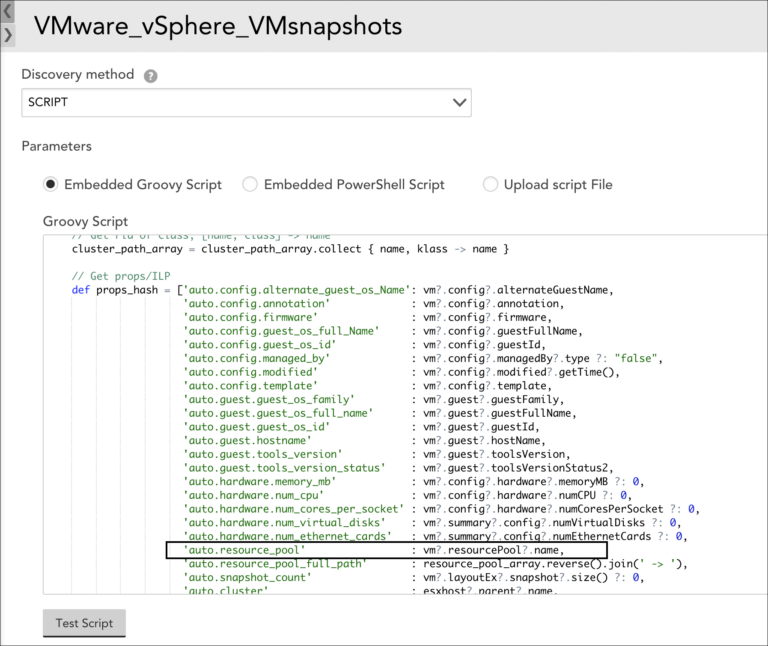
Task: Click the 'auto.guest.guest_os_id' key
Action: [x=257, y=427]
